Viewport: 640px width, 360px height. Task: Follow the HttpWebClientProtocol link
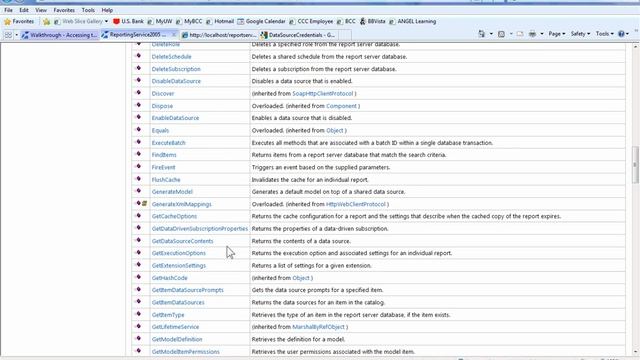[x=356, y=204]
